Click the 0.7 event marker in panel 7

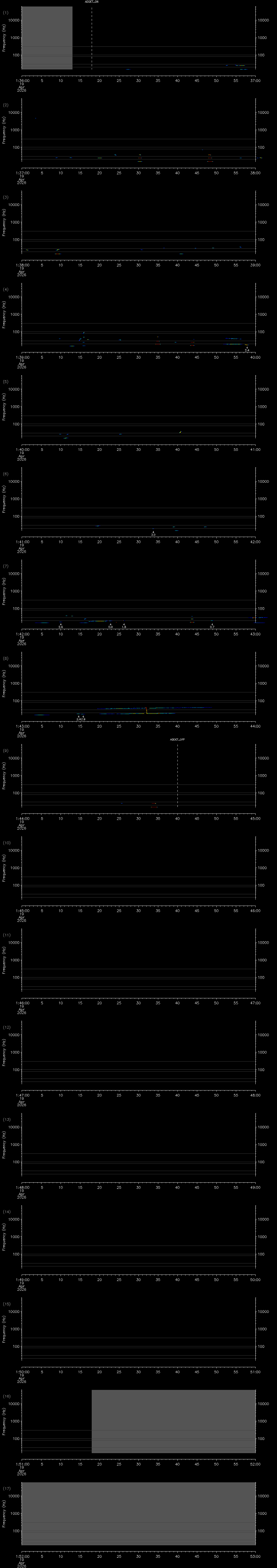tap(212, 626)
